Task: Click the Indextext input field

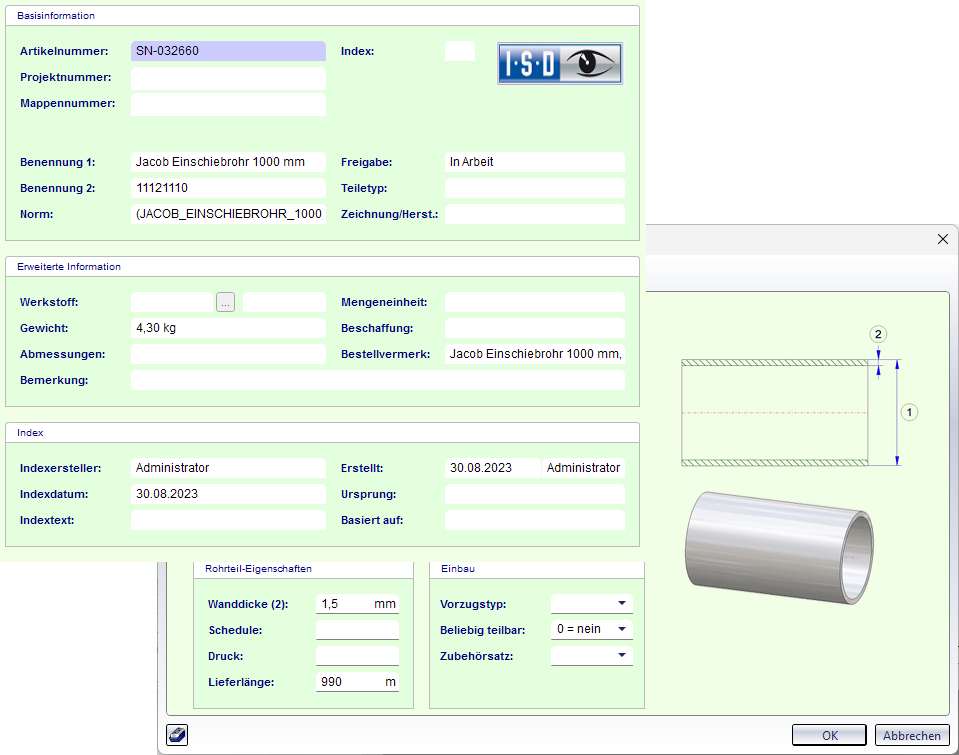Action: tap(228, 520)
